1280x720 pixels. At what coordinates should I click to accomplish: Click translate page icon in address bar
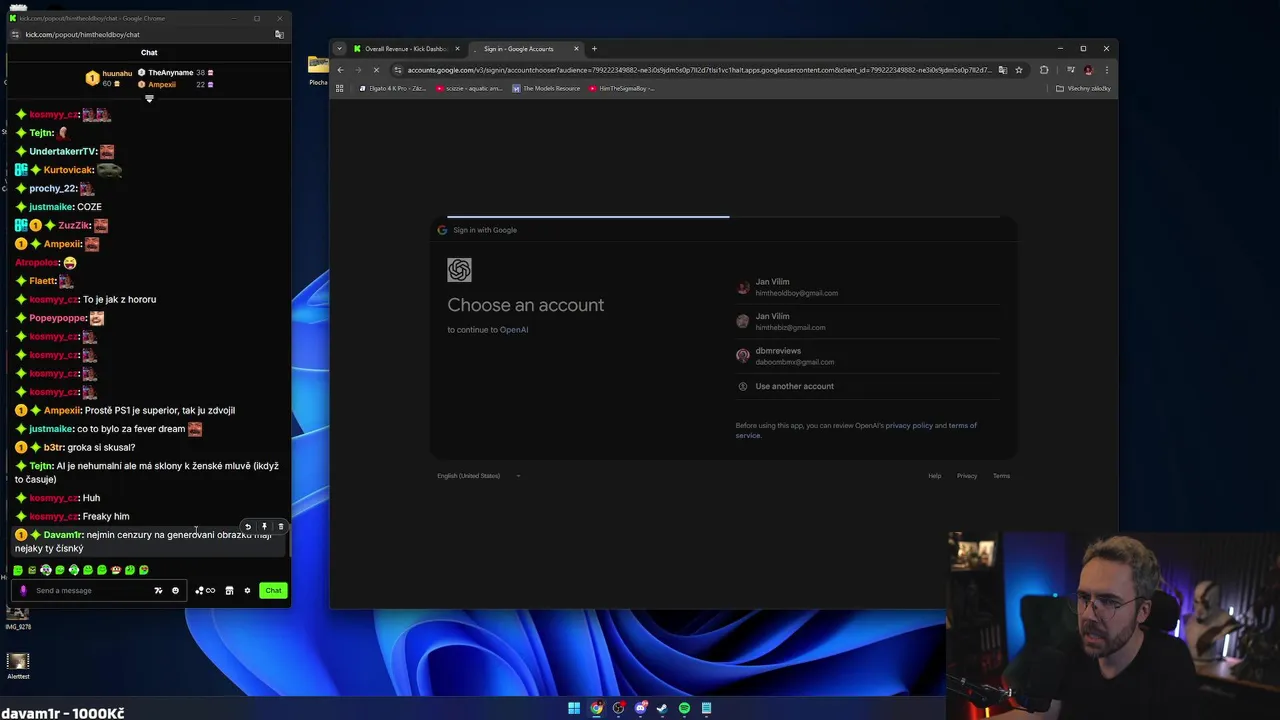pyautogui.click(x=1002, y=70)
